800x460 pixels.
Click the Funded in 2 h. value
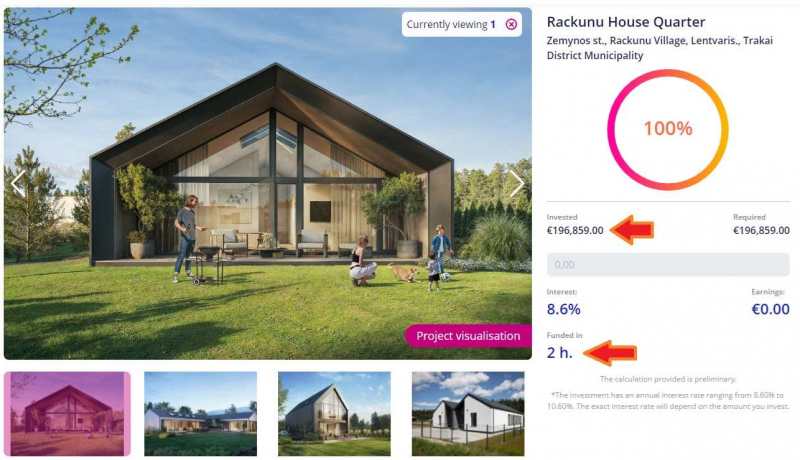pyautogui.click(x=559, y=352)
